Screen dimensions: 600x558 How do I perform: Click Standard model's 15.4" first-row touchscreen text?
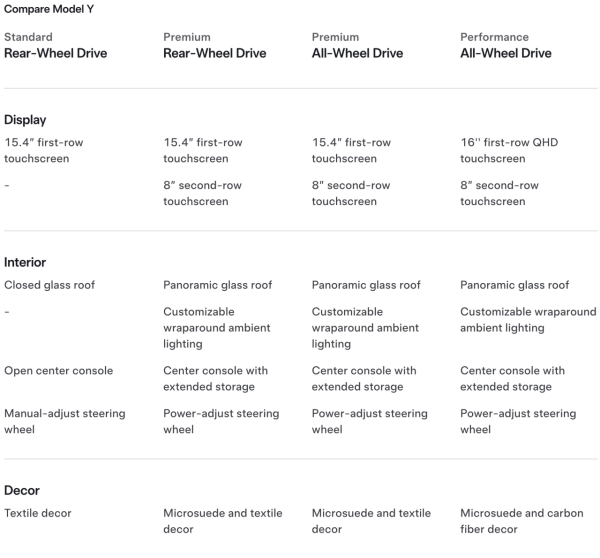point(44,150)
